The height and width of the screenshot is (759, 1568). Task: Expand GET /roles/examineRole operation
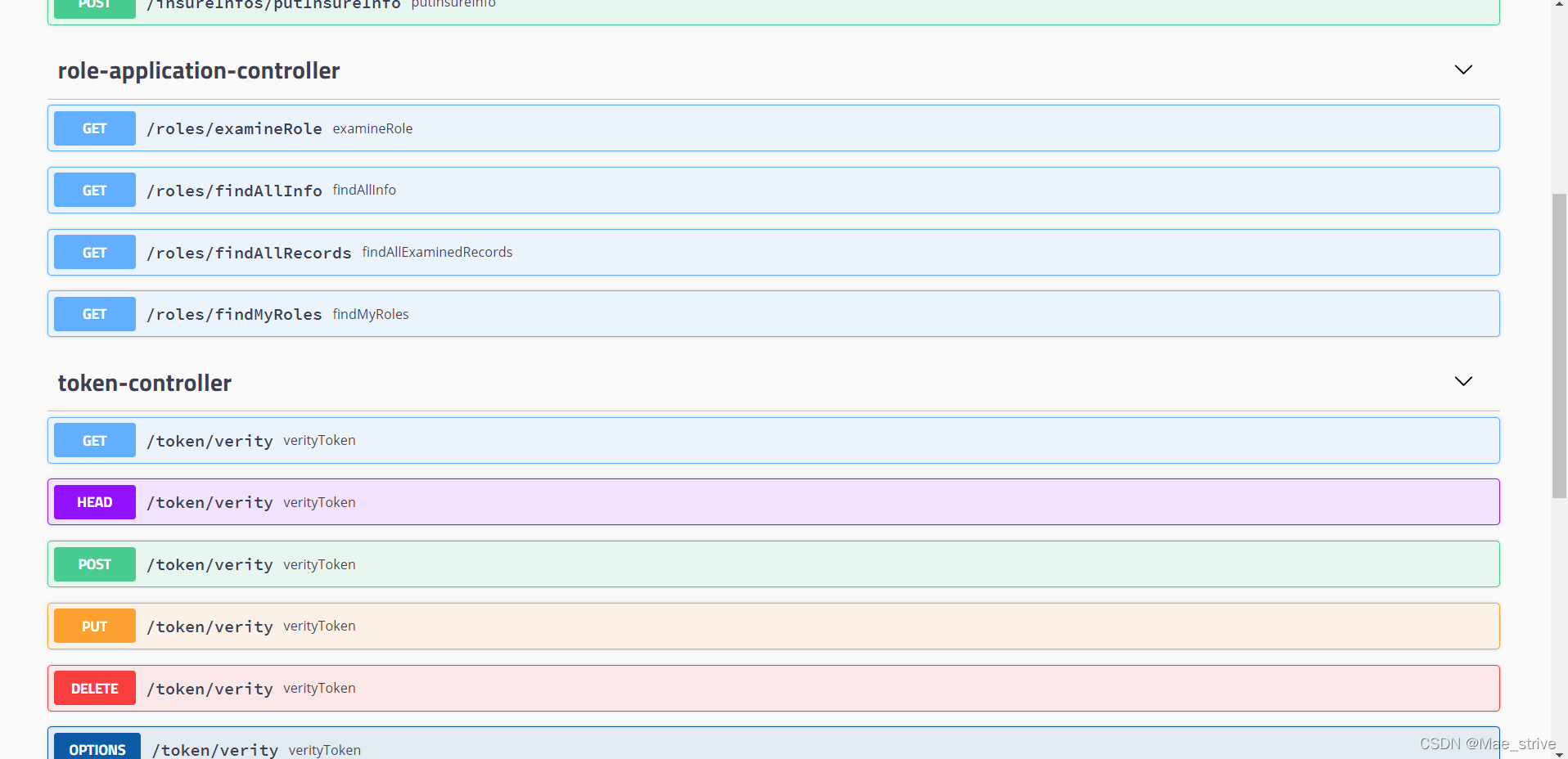[x=773, y=128]
